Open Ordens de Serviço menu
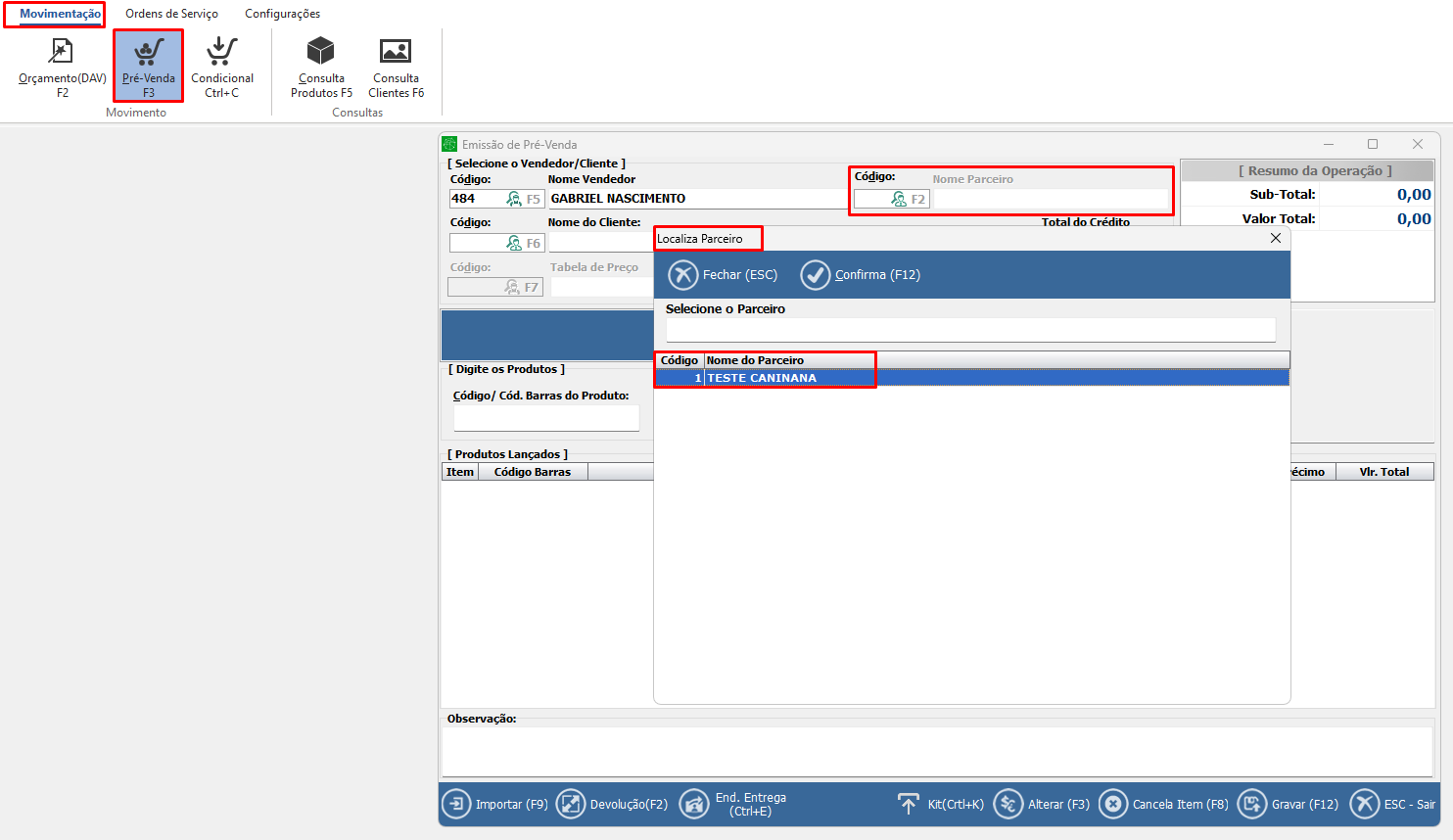Image resolution: width=1453 pixels, height=840 pixels. 171,14
